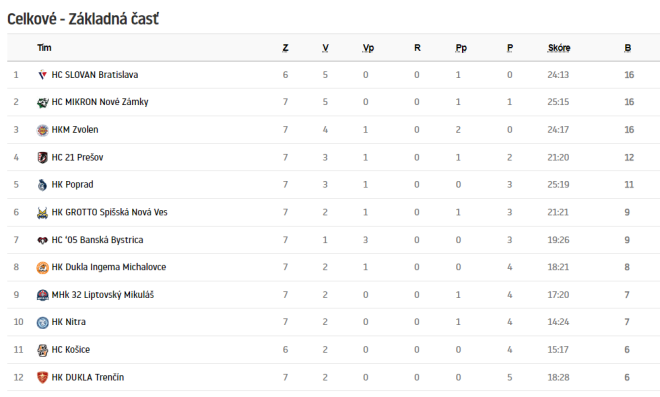Click the HK Poprad team logo
Screen dimensions: 660x397
click(x=42, y=185)
